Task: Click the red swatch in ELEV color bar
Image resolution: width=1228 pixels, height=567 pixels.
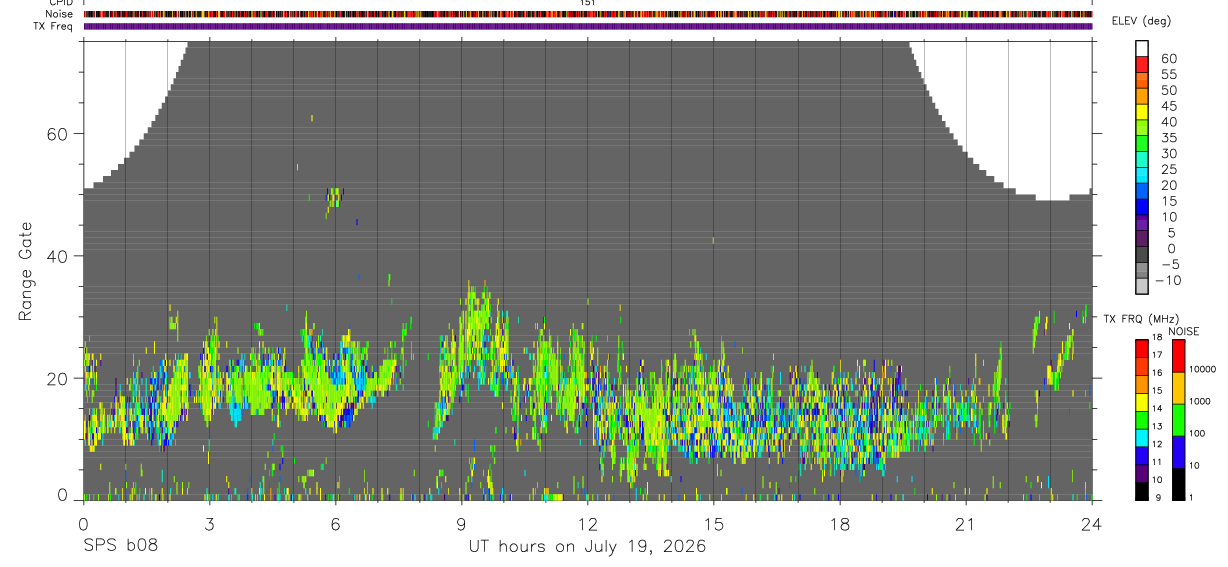Action: click(1142, 65)
